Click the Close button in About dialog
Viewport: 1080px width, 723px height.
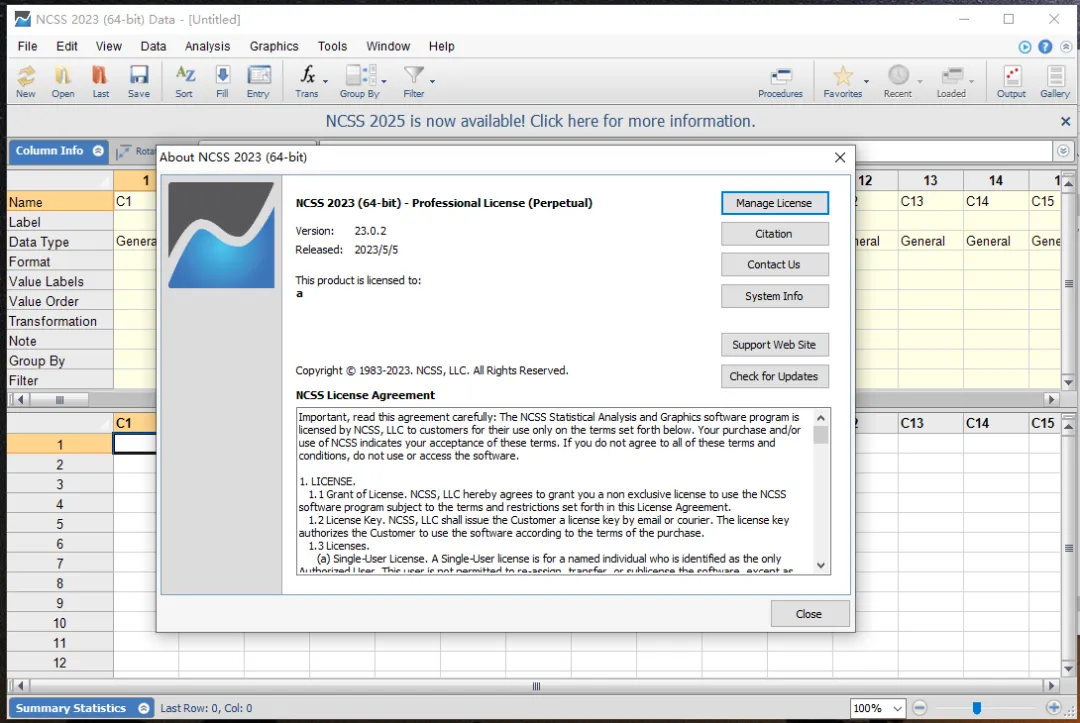point(809,614)
